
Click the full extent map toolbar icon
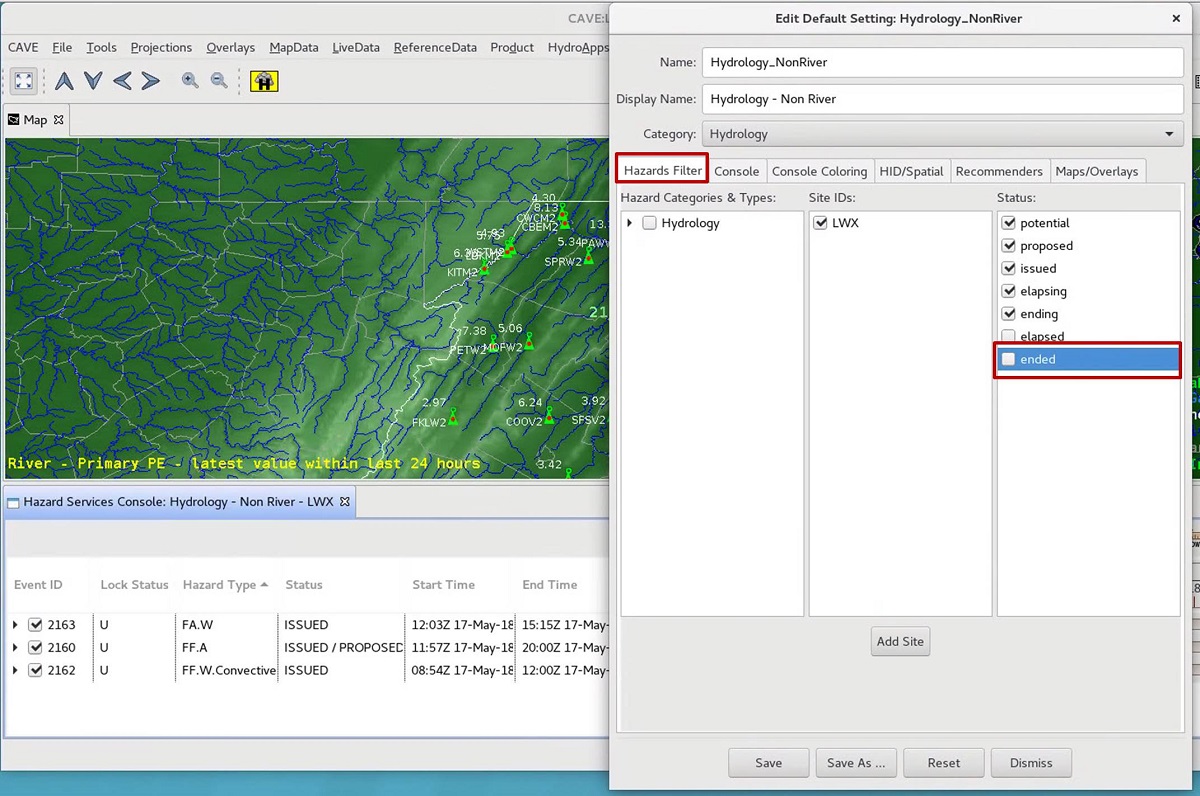(24, 81)
